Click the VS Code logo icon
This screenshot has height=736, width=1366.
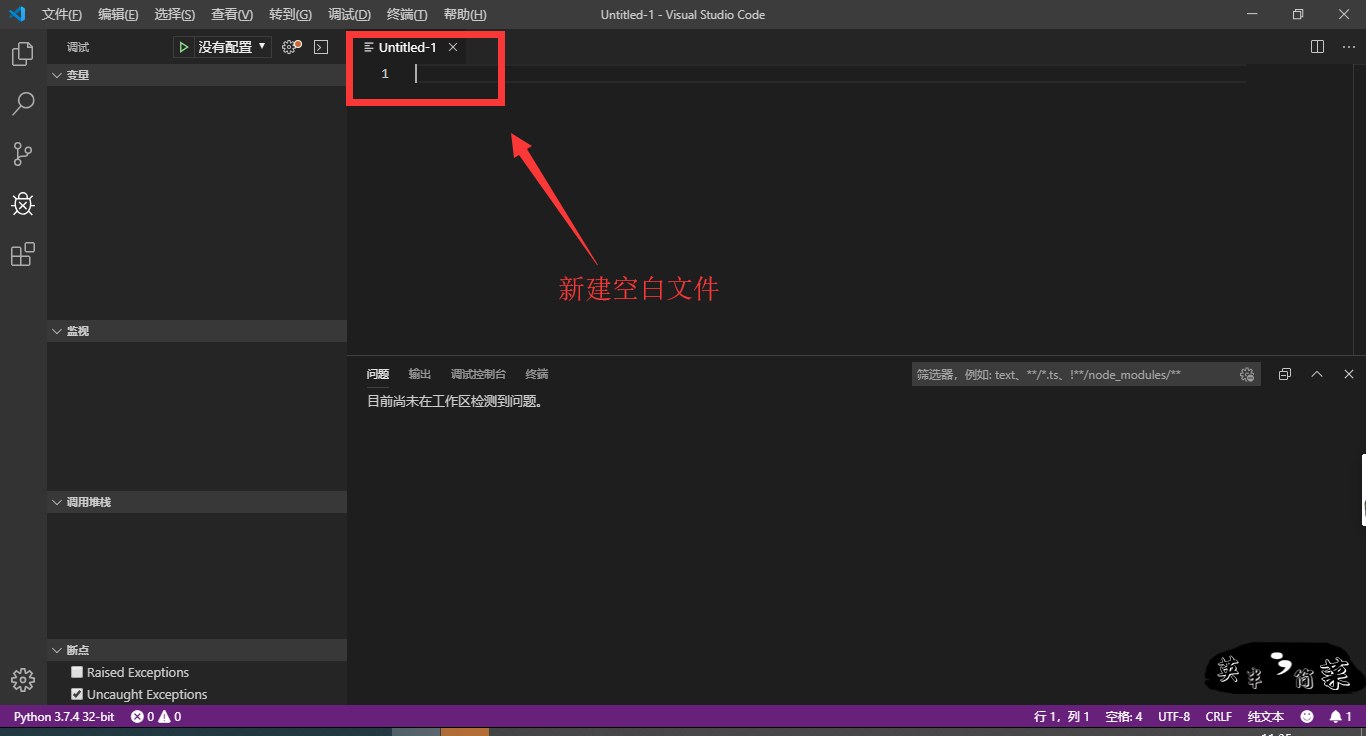(x=17, y=14)
